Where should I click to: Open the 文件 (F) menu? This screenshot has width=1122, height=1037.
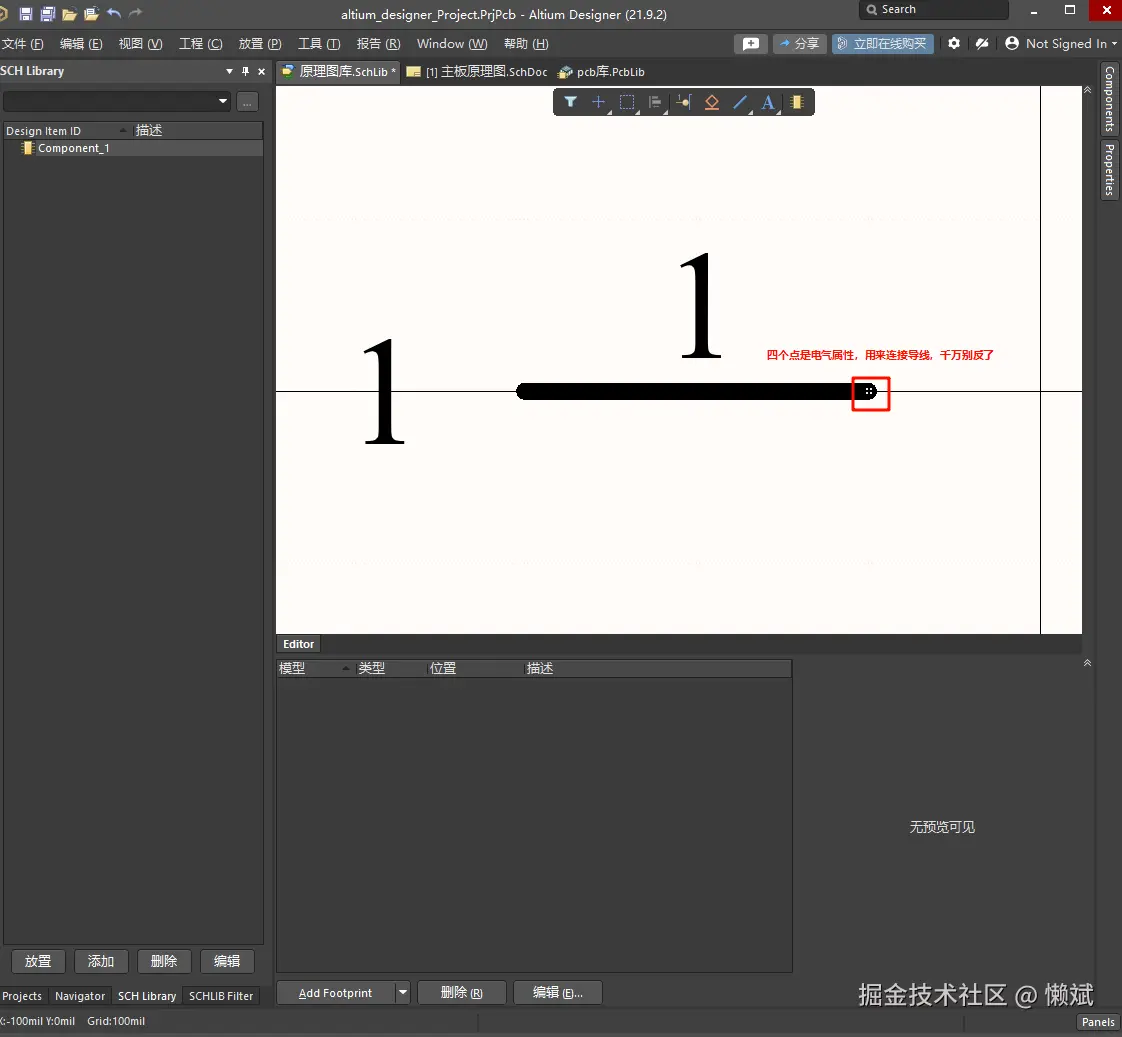click(22, 44)
